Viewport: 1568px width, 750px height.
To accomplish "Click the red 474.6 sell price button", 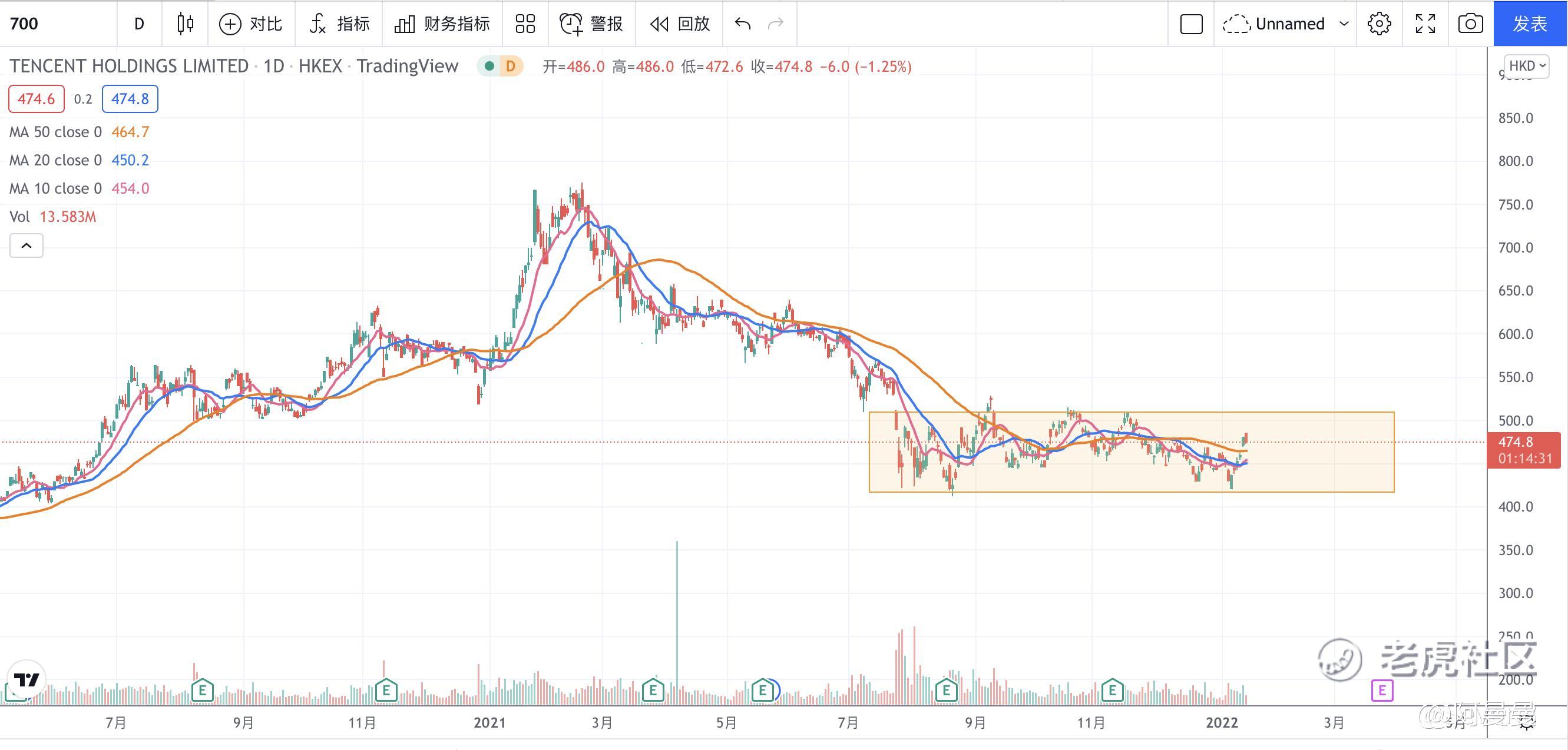I will pyautogui.click(x=36, y=98).
